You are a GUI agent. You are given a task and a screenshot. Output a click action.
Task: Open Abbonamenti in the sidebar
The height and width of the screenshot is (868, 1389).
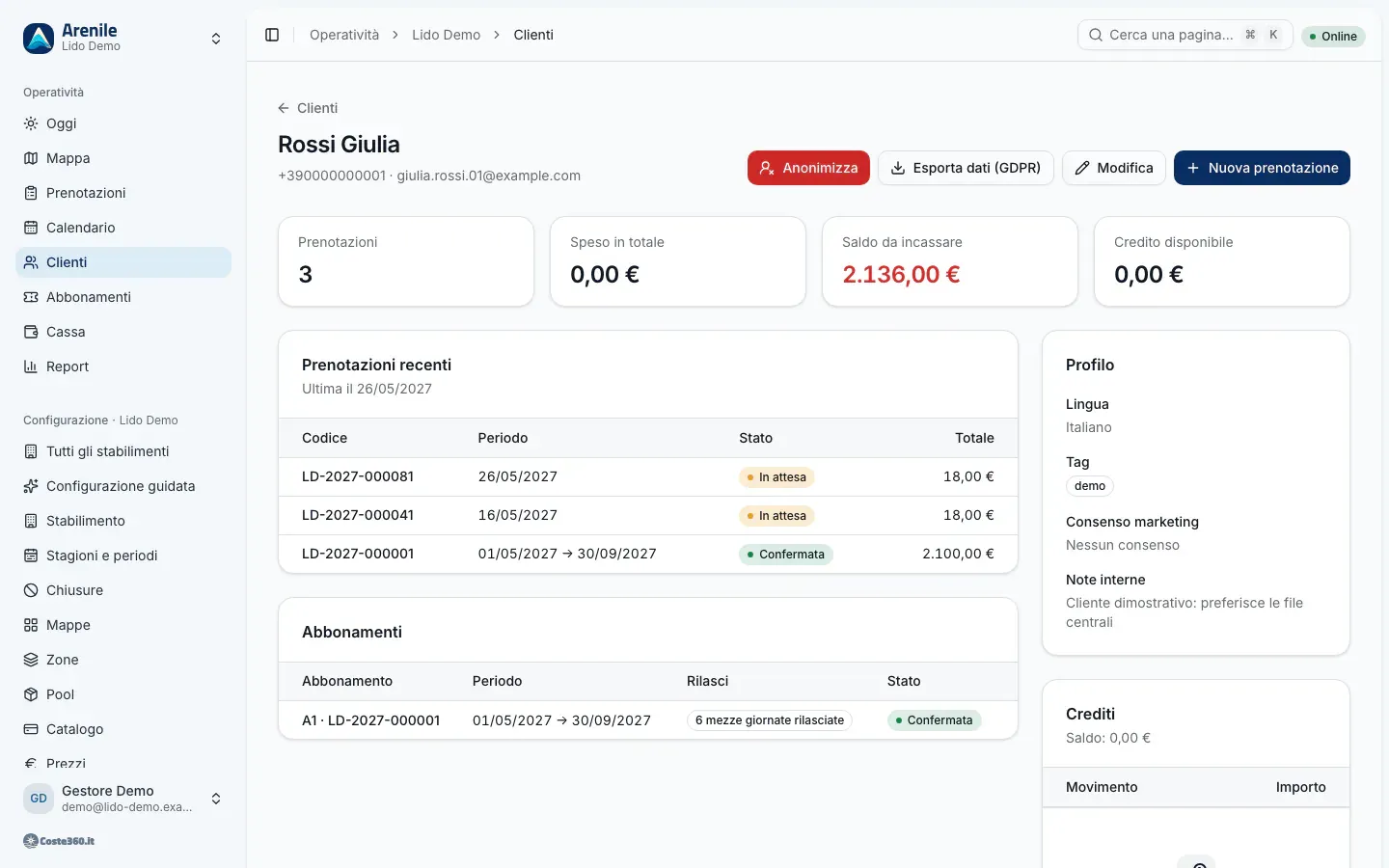123,297
